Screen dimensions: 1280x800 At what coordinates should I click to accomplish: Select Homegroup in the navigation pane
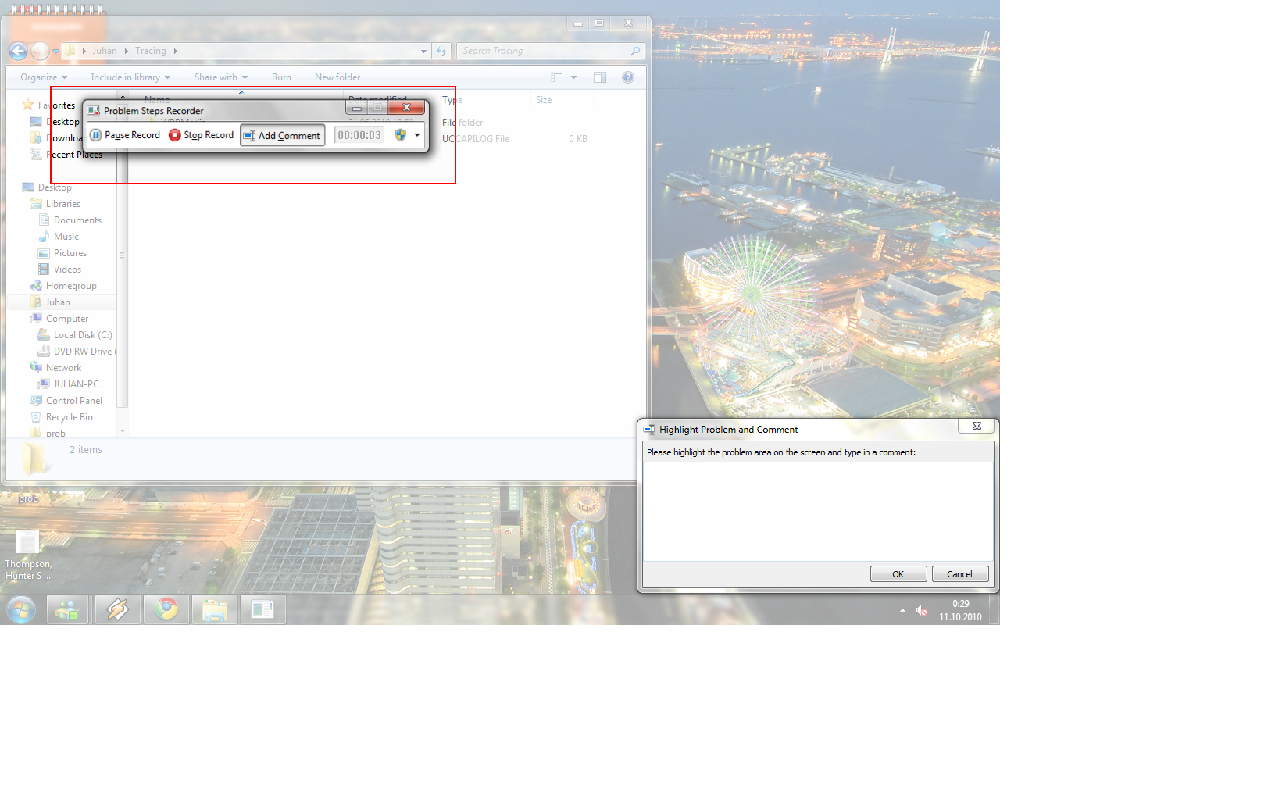[70, 286]
